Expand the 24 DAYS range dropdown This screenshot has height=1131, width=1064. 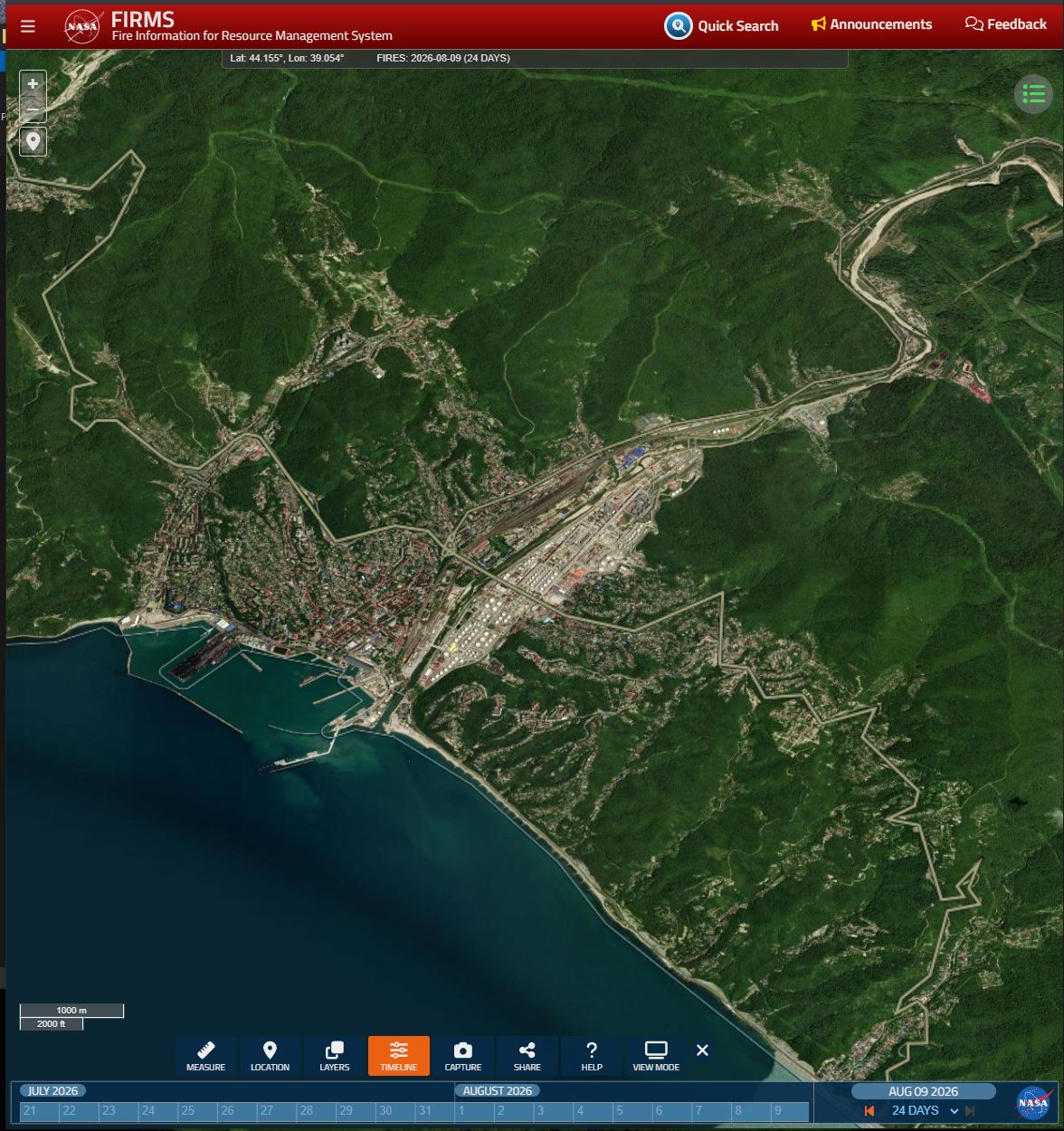click(x=925, y=1110)
